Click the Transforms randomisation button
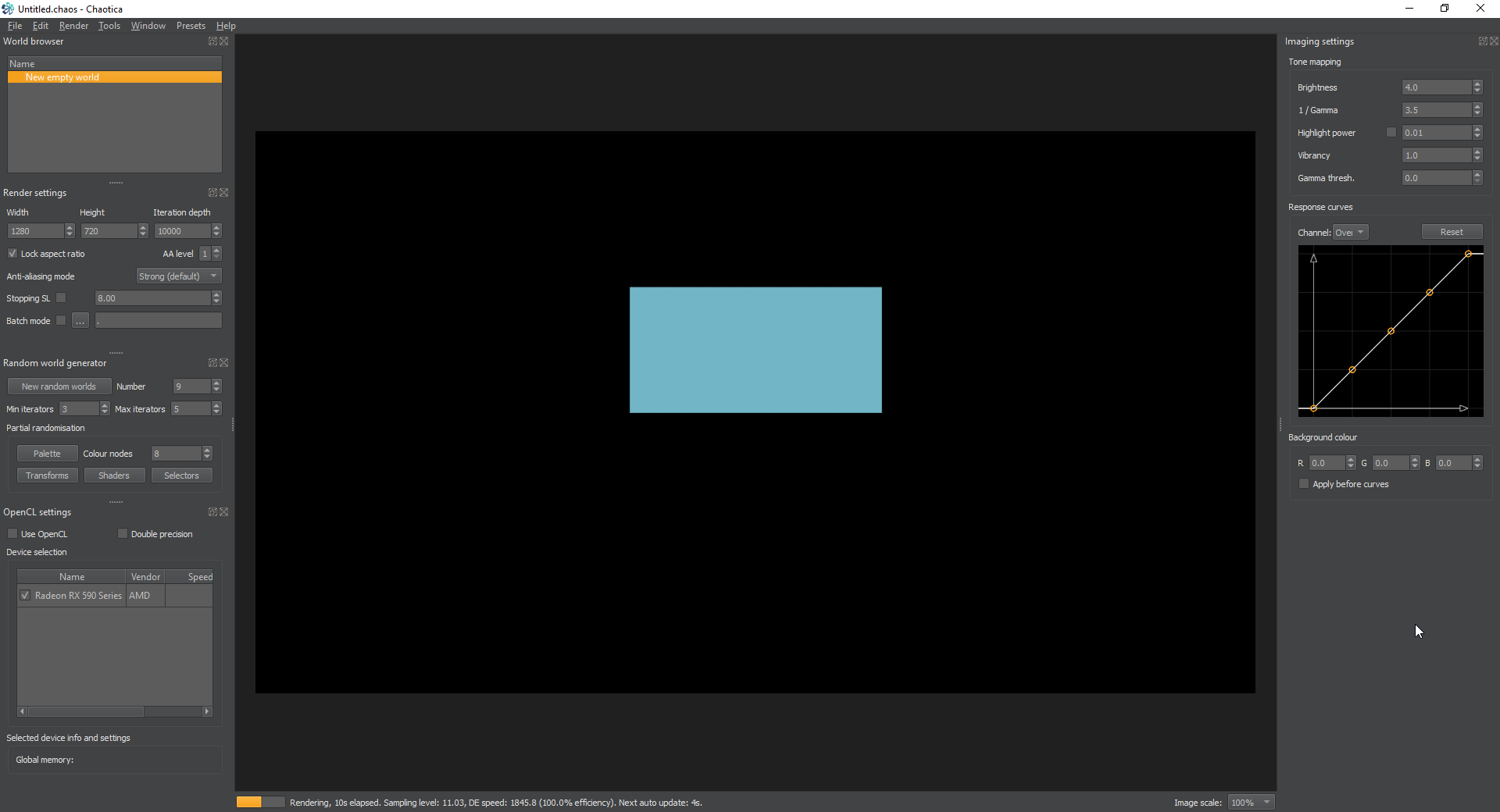This screenshot has width=1500, height=812. coord(47,475)
